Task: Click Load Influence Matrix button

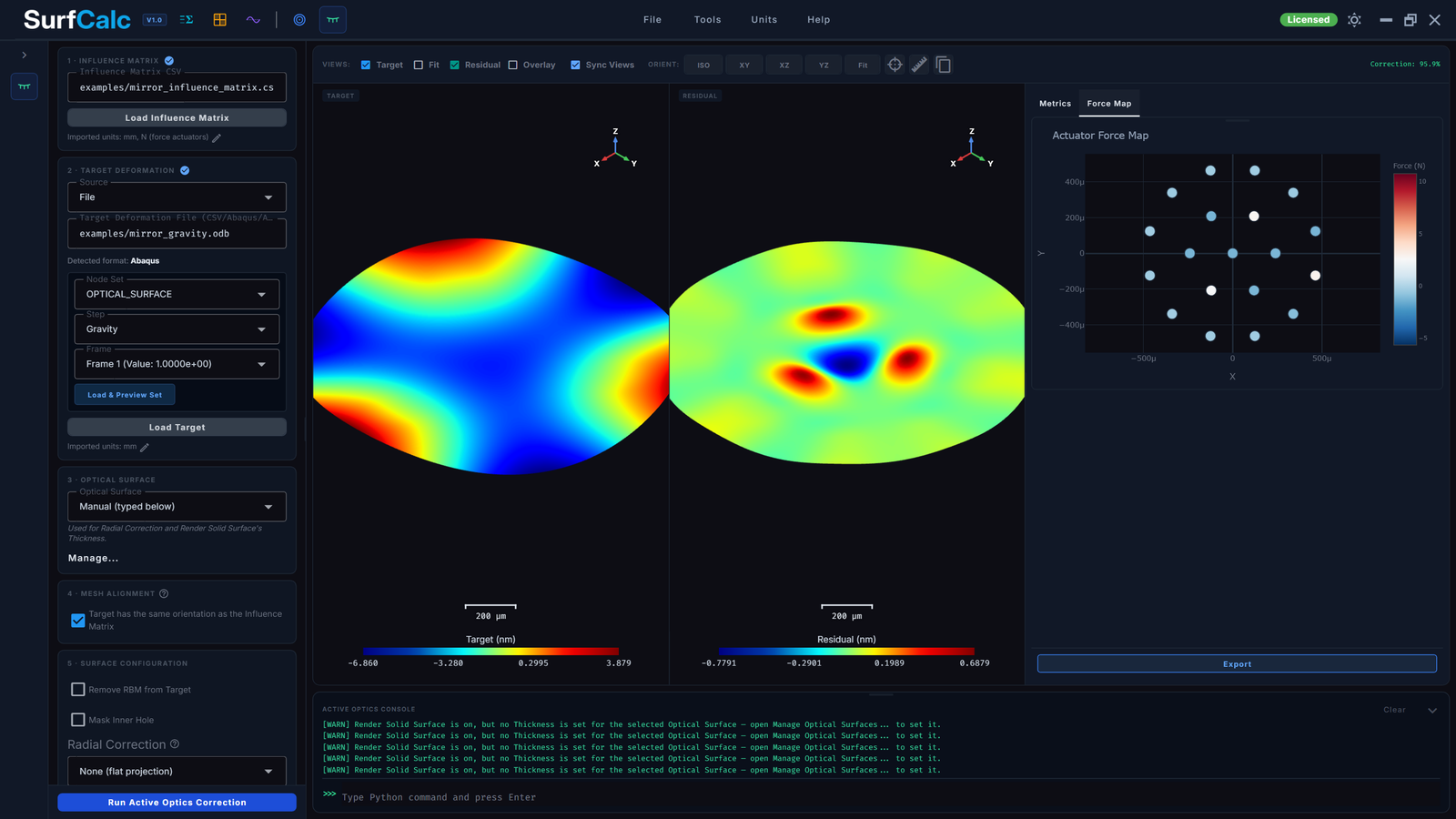Action: tap(177, 117)
